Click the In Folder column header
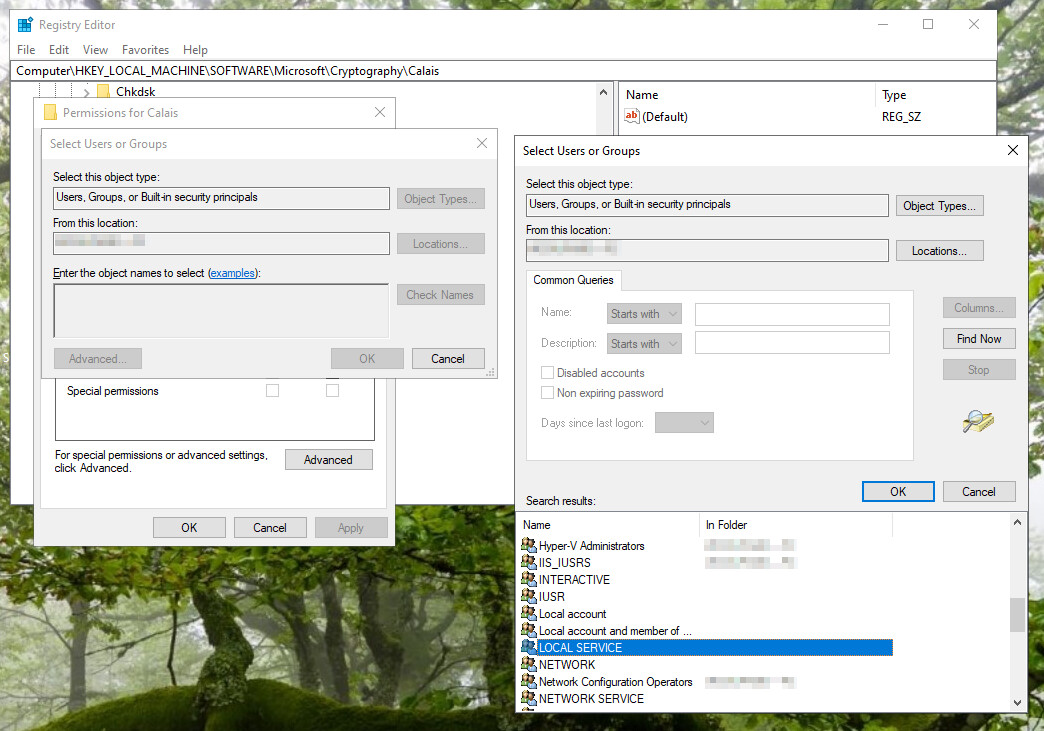 pos(796,525)
